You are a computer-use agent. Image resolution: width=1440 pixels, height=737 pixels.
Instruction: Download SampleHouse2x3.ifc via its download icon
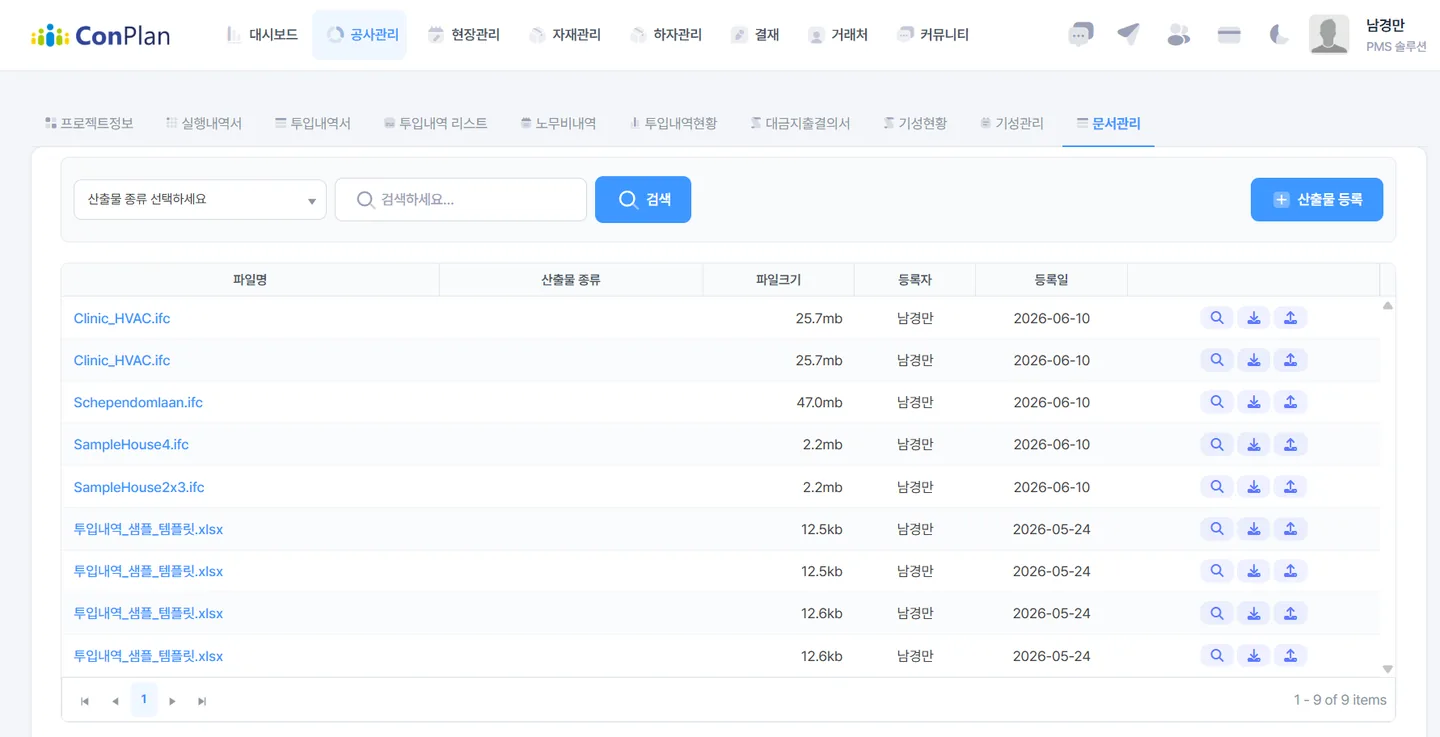(x=1254, y=487)
